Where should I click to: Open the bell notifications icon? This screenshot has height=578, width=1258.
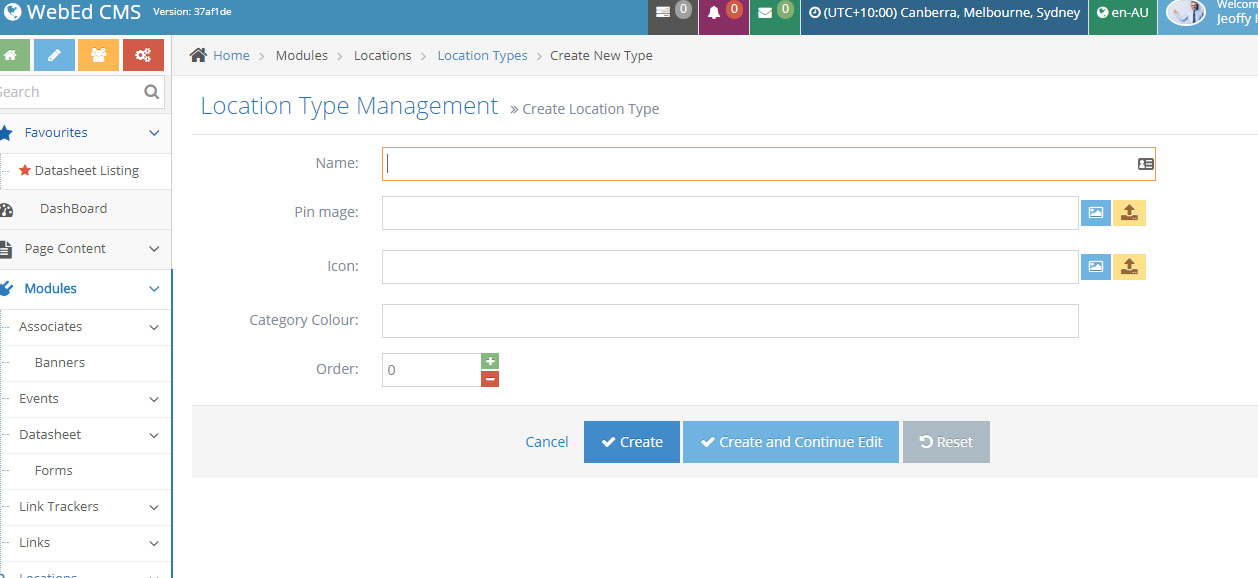tap(722, 14)
